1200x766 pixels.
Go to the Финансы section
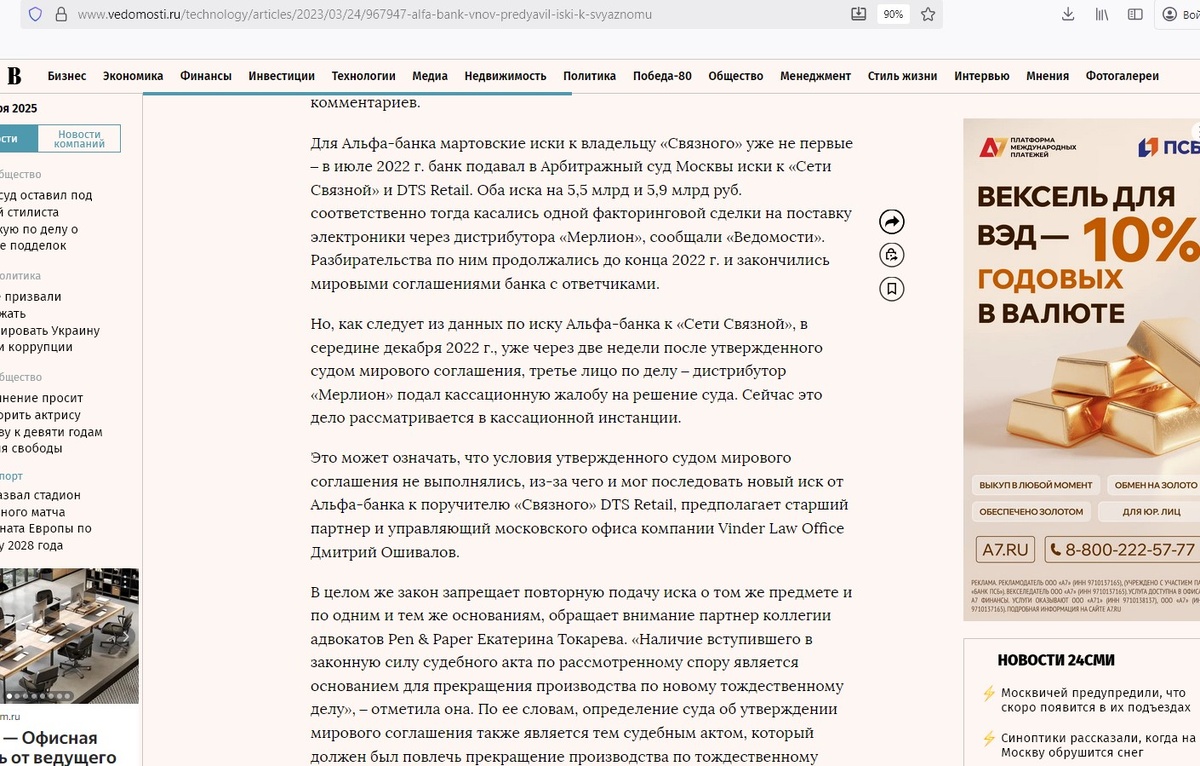click(x=206, y=76)
